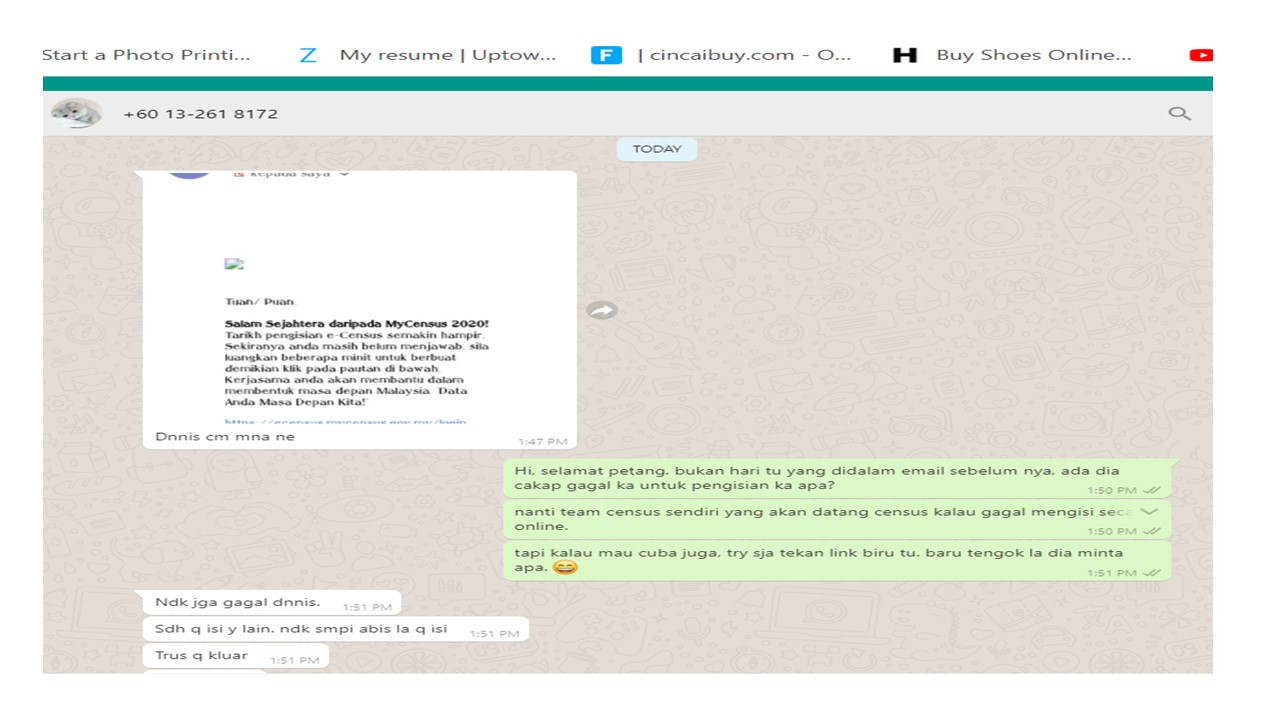Click the H icon for Buy Shoes Online
The image size is (1280, 720).
pos(904,56)
